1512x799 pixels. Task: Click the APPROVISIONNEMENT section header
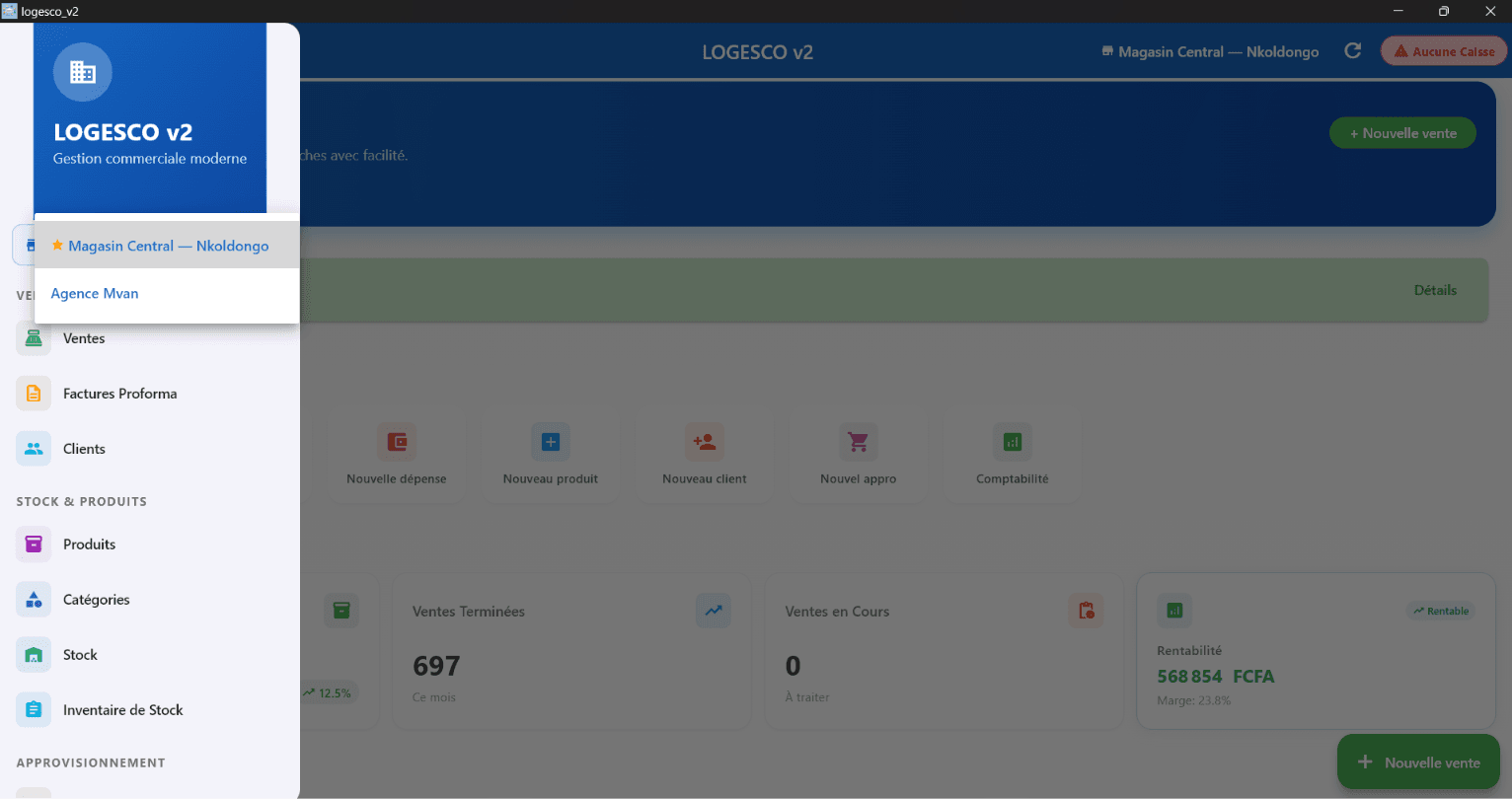tap(91, 763)
